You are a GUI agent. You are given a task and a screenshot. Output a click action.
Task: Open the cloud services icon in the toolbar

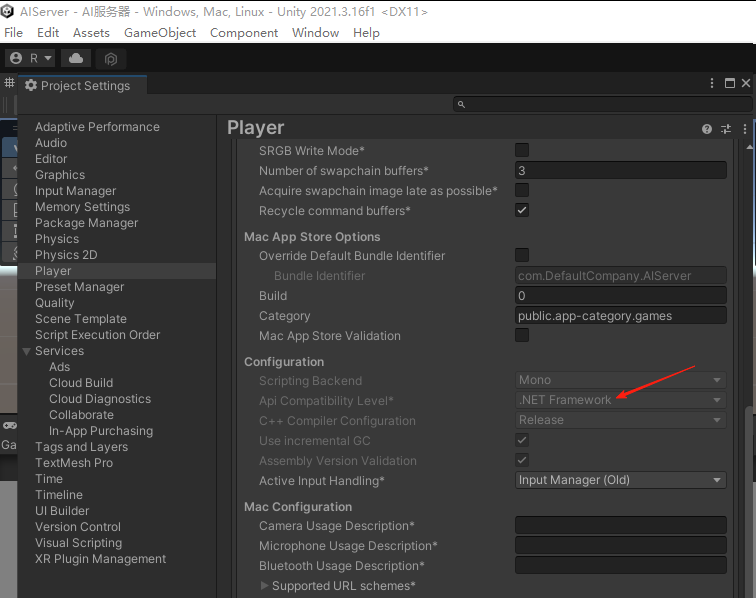tap(76, 58)
